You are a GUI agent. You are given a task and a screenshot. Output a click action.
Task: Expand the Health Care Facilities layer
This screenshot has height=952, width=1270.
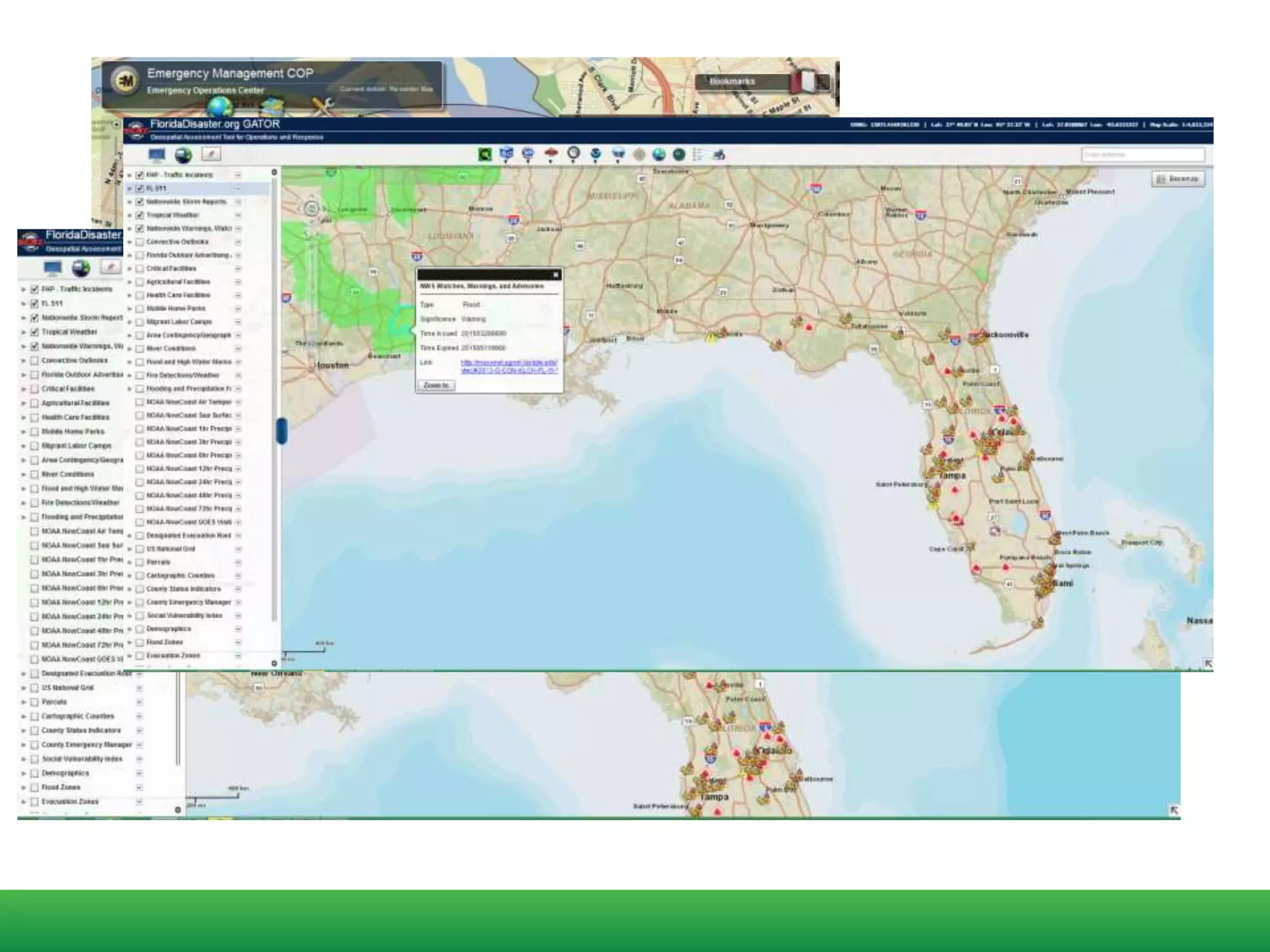pos(130,295)
